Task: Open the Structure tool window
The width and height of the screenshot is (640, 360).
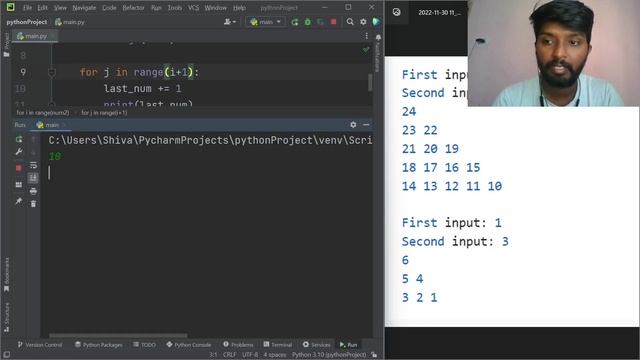Action: [x=6, y=317]
